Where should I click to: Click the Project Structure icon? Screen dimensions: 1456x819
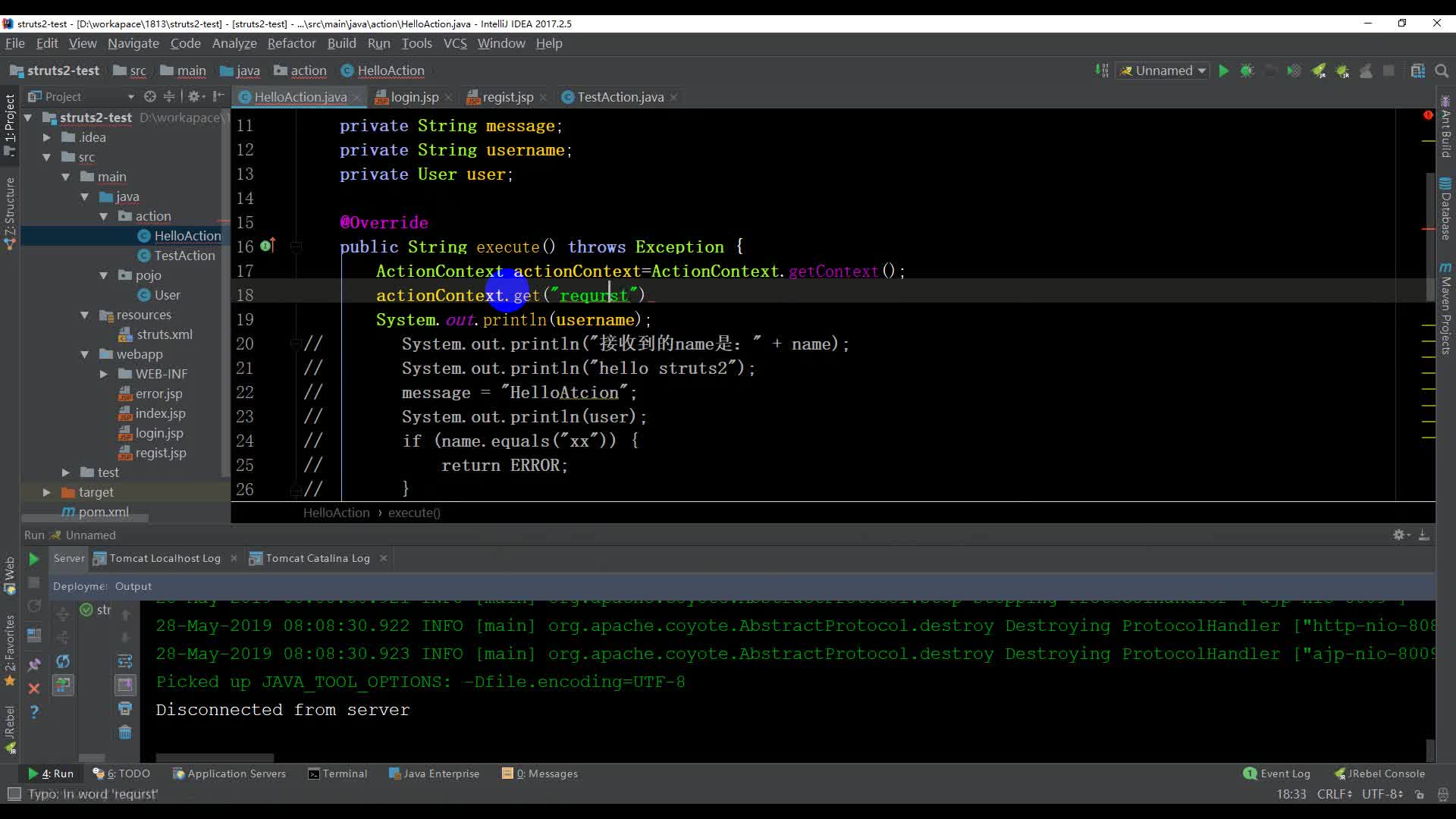pos(1417,71)
